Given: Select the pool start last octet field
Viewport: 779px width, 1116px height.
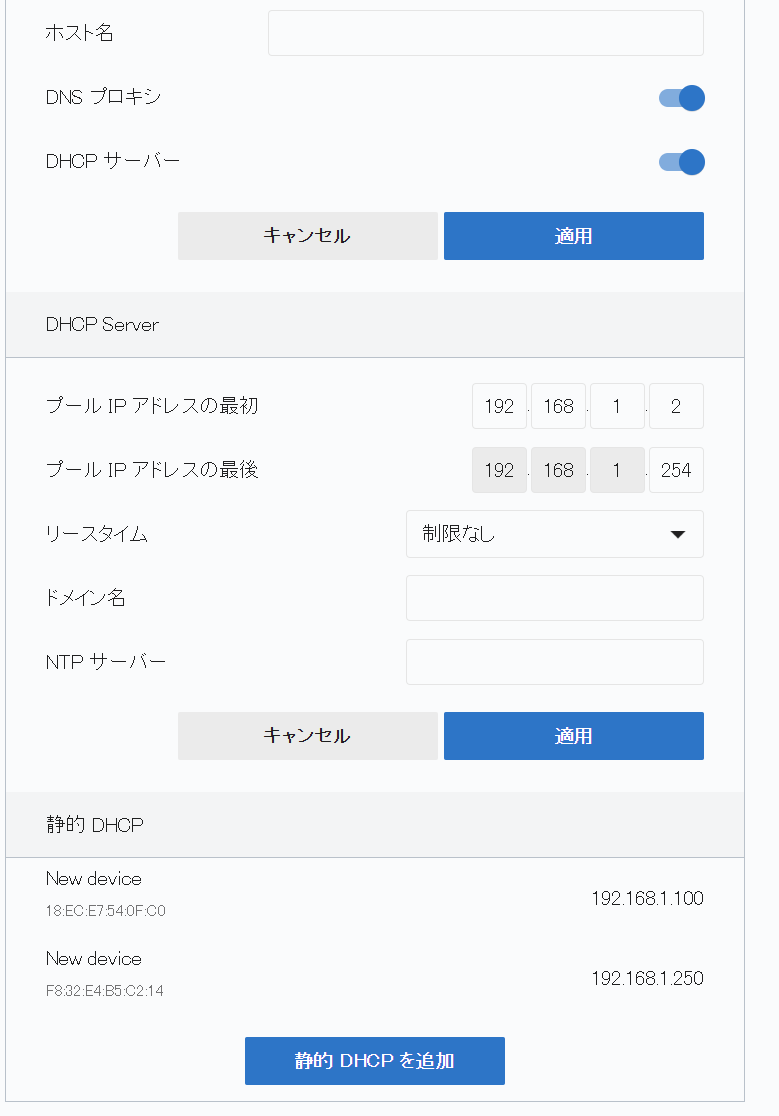Looking at the screenshot, I should tap(676, 406).
